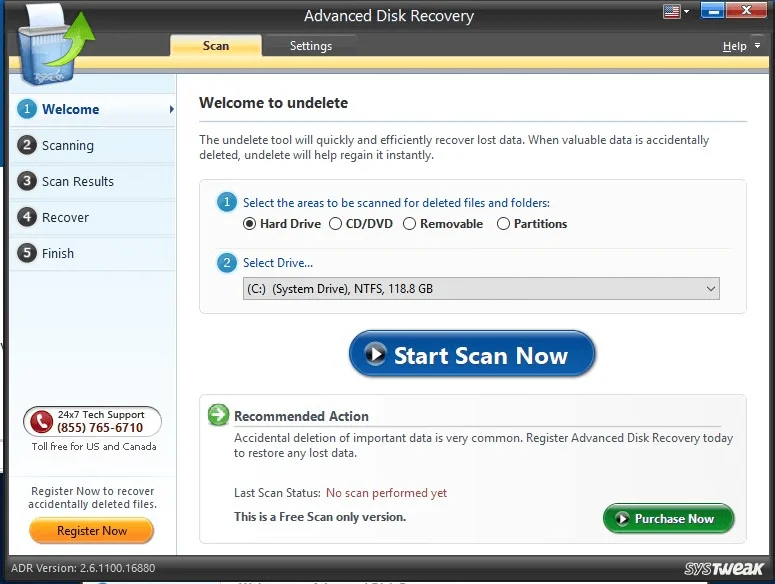The image size is (775, 584).
Task: Click the step 1 circle beside Select areas
Action: click(227, 202)
